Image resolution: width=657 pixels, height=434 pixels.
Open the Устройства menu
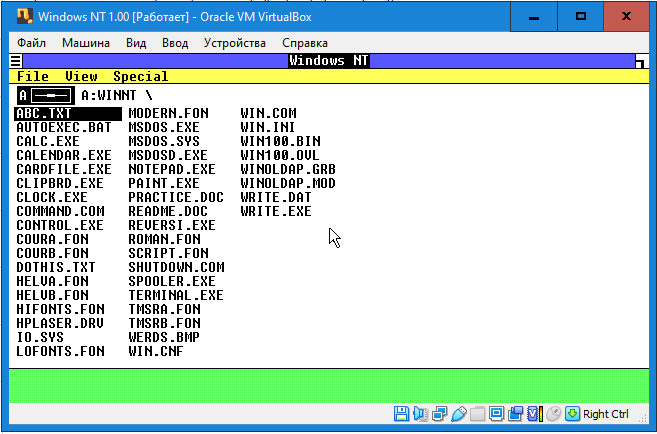click(234, 43)
